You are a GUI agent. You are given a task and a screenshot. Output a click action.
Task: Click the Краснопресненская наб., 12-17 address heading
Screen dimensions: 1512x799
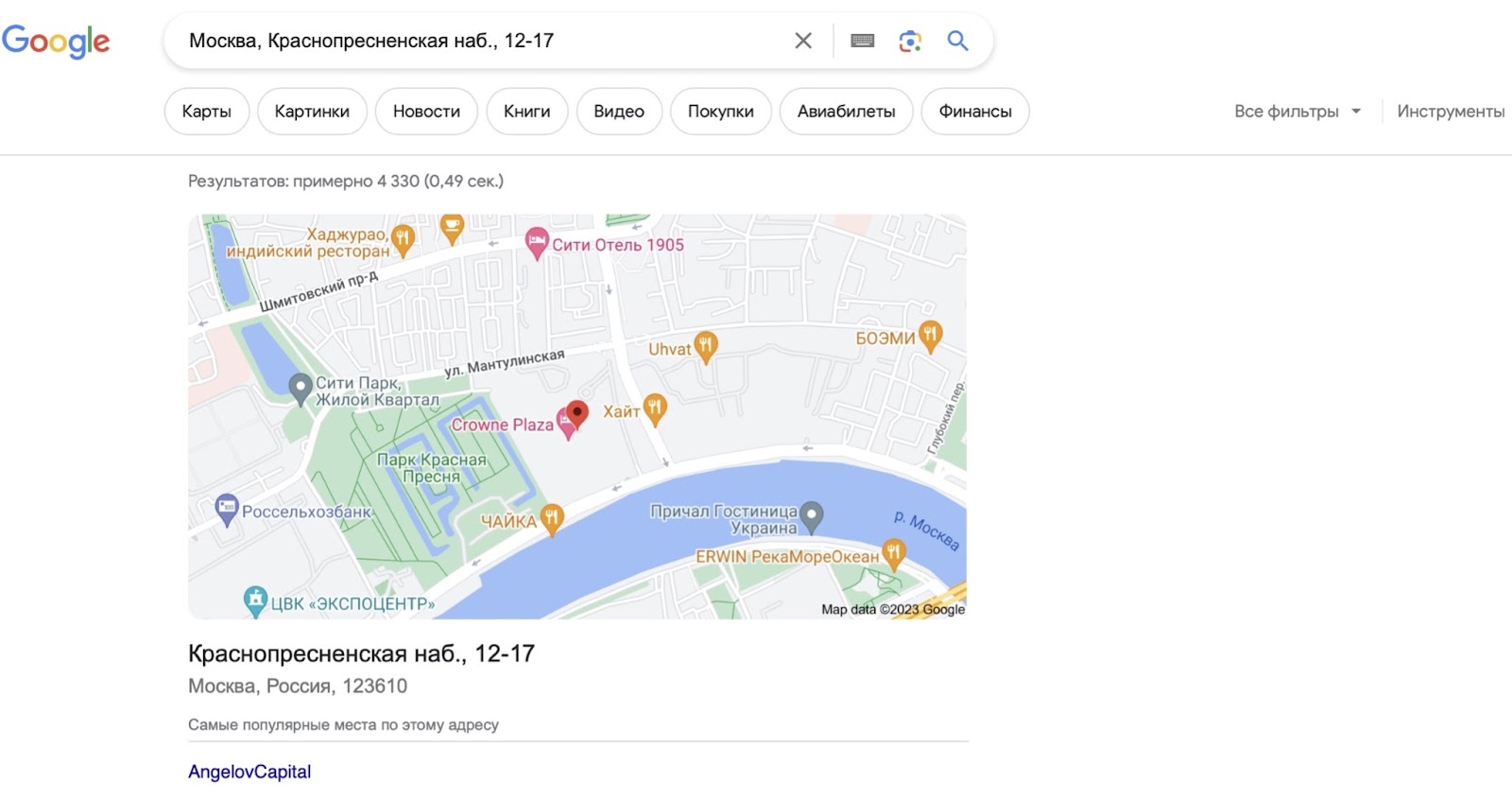point(361,653)
